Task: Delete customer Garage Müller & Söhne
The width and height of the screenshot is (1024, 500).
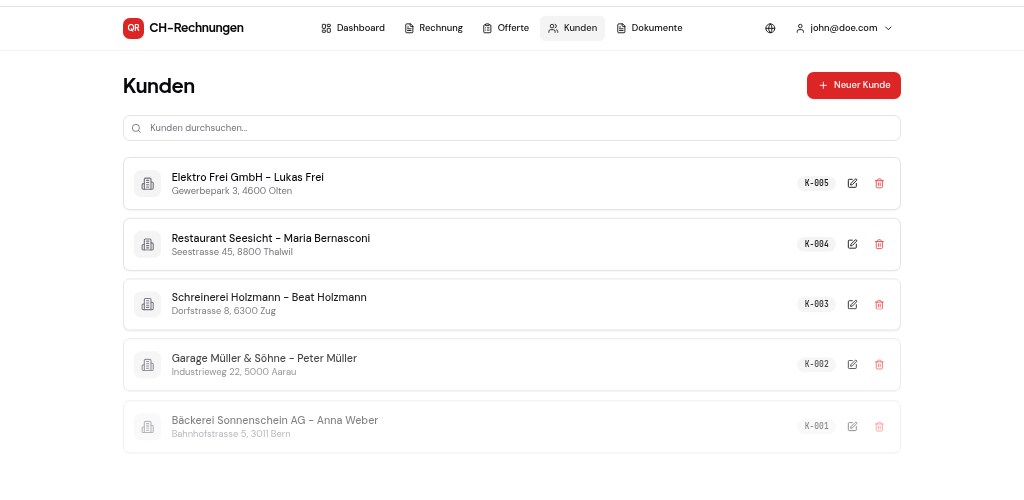Action: point(879,364)
